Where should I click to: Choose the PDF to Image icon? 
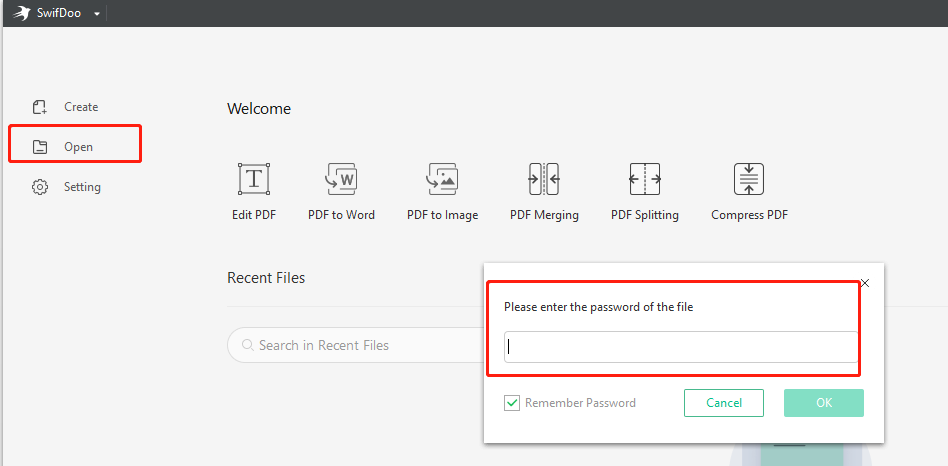pos(443,179)
